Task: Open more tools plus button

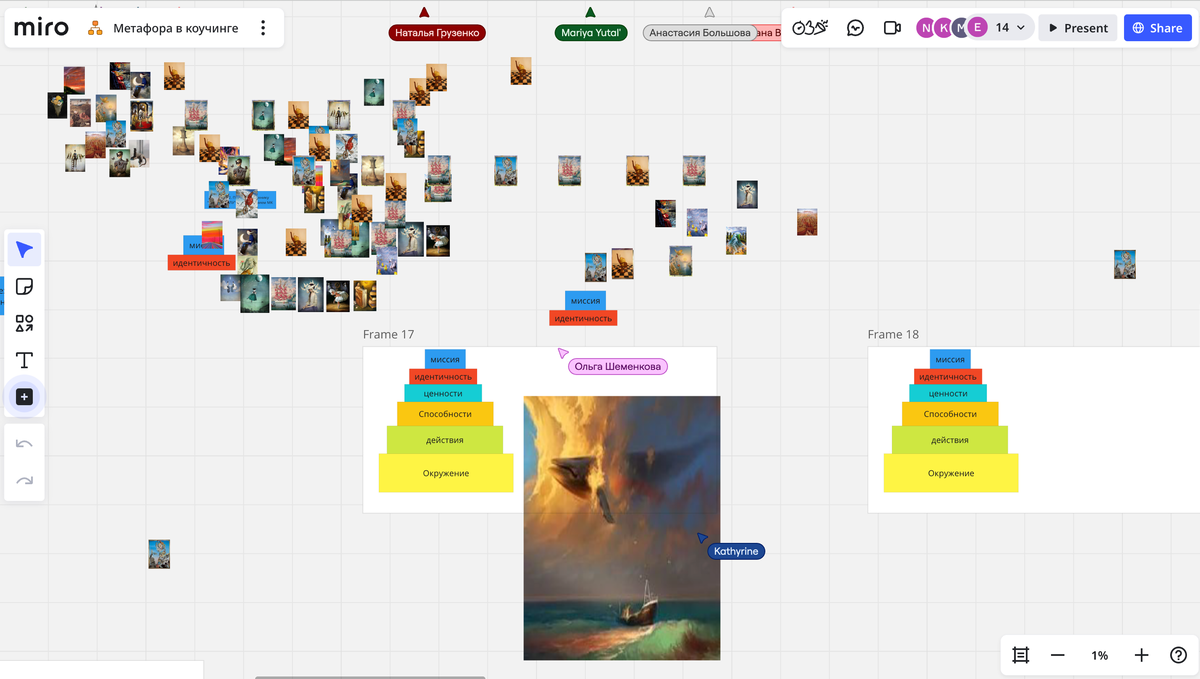Action: pyautogui.click(x=25, y=397)
